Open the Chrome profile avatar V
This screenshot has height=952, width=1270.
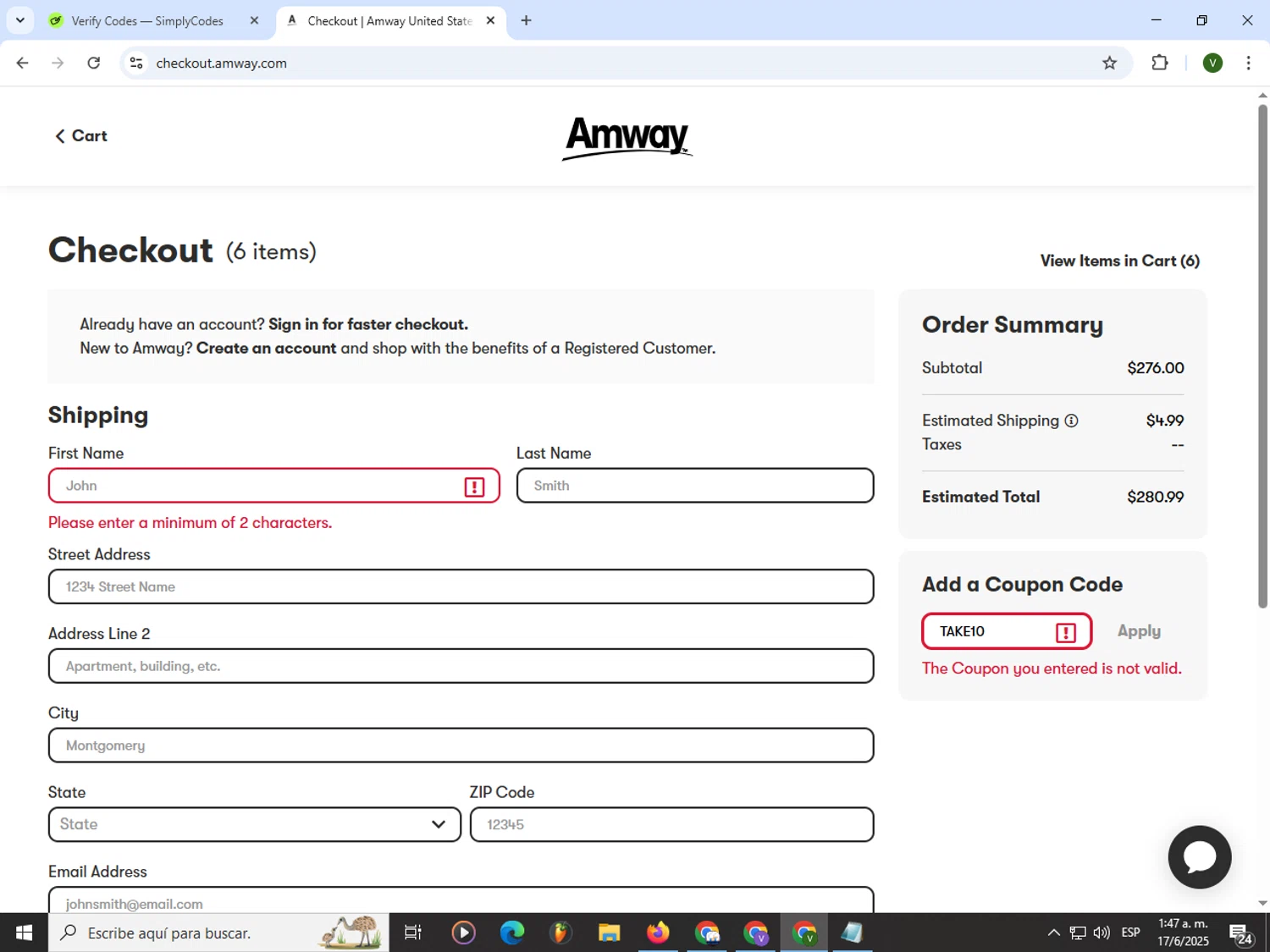point(1212,63)
